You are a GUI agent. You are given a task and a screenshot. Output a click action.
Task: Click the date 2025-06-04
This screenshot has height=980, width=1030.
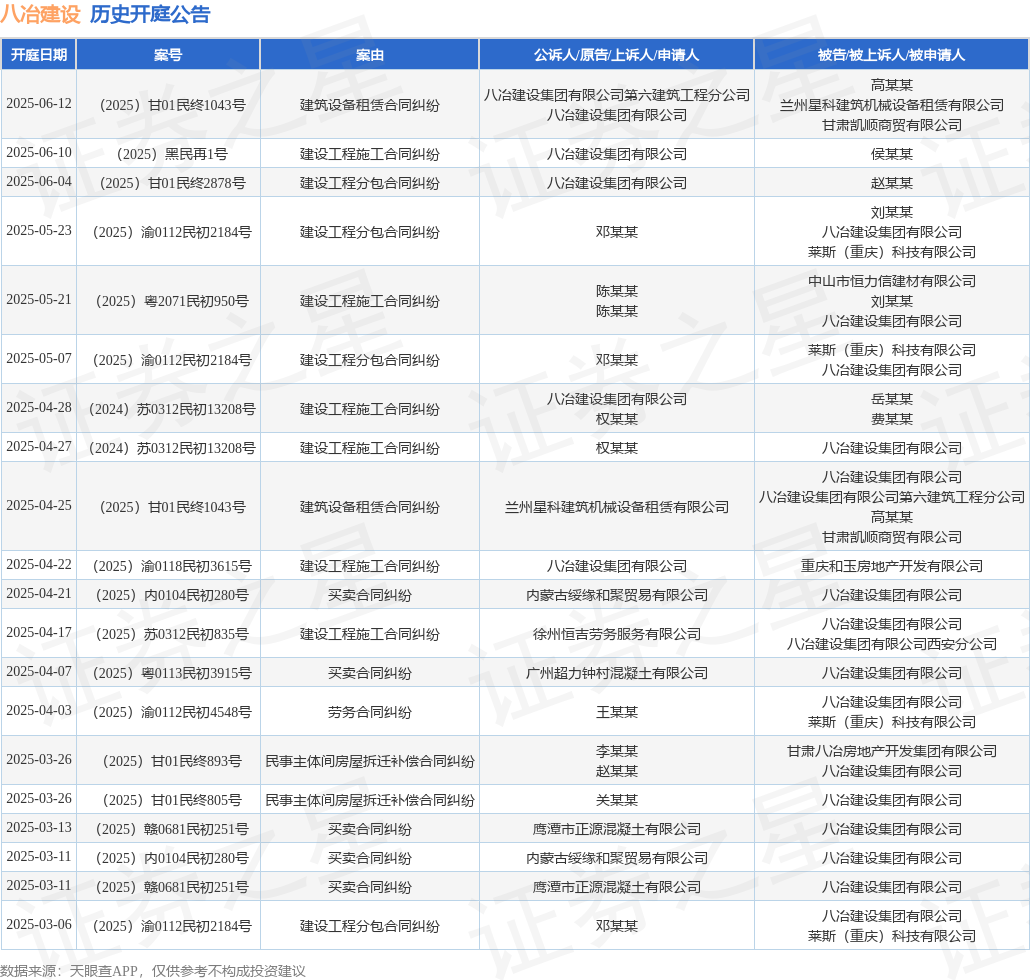point(39,181)
